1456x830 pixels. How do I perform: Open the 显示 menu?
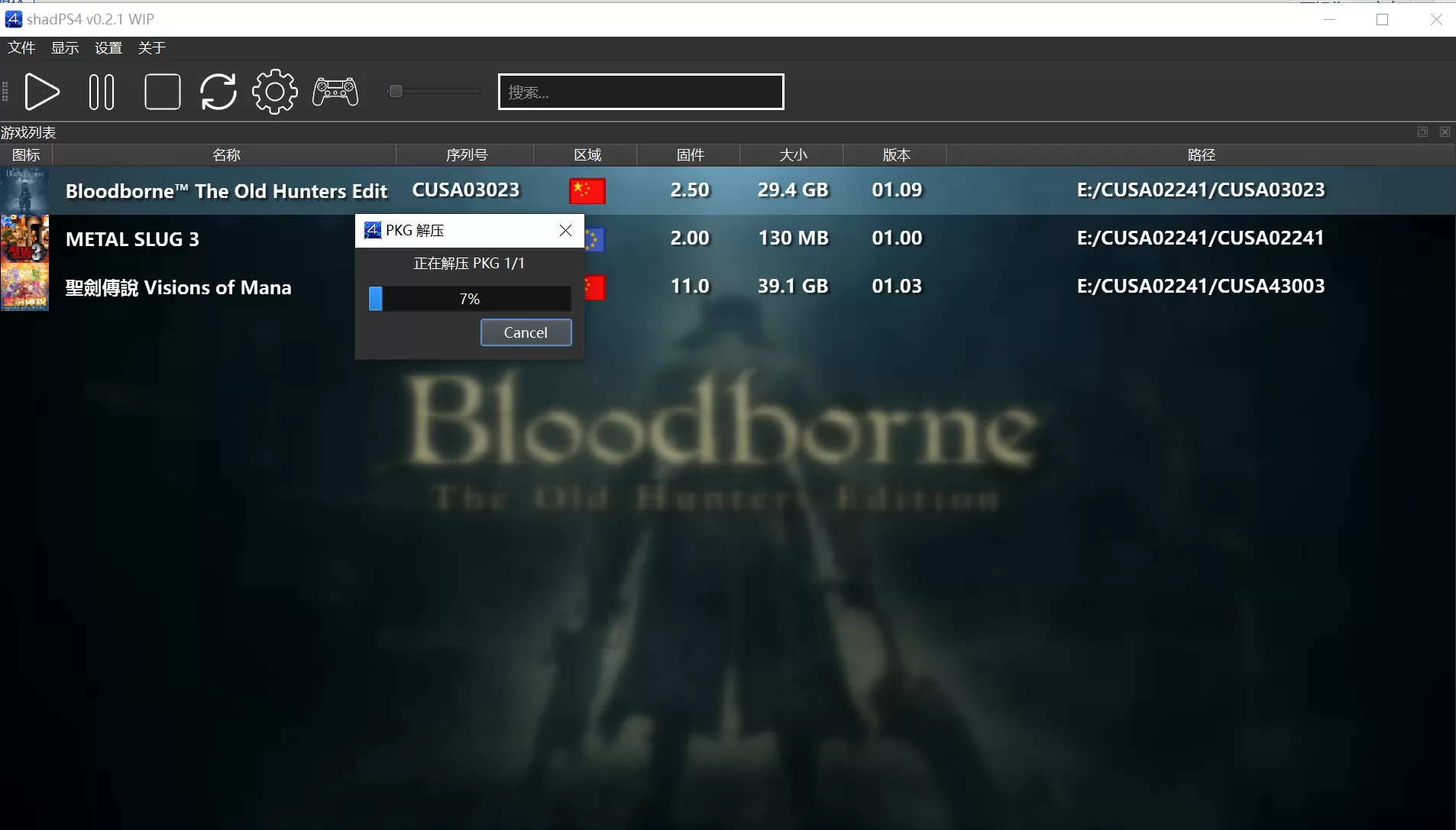pyautogui.click(x=65, y=48)
